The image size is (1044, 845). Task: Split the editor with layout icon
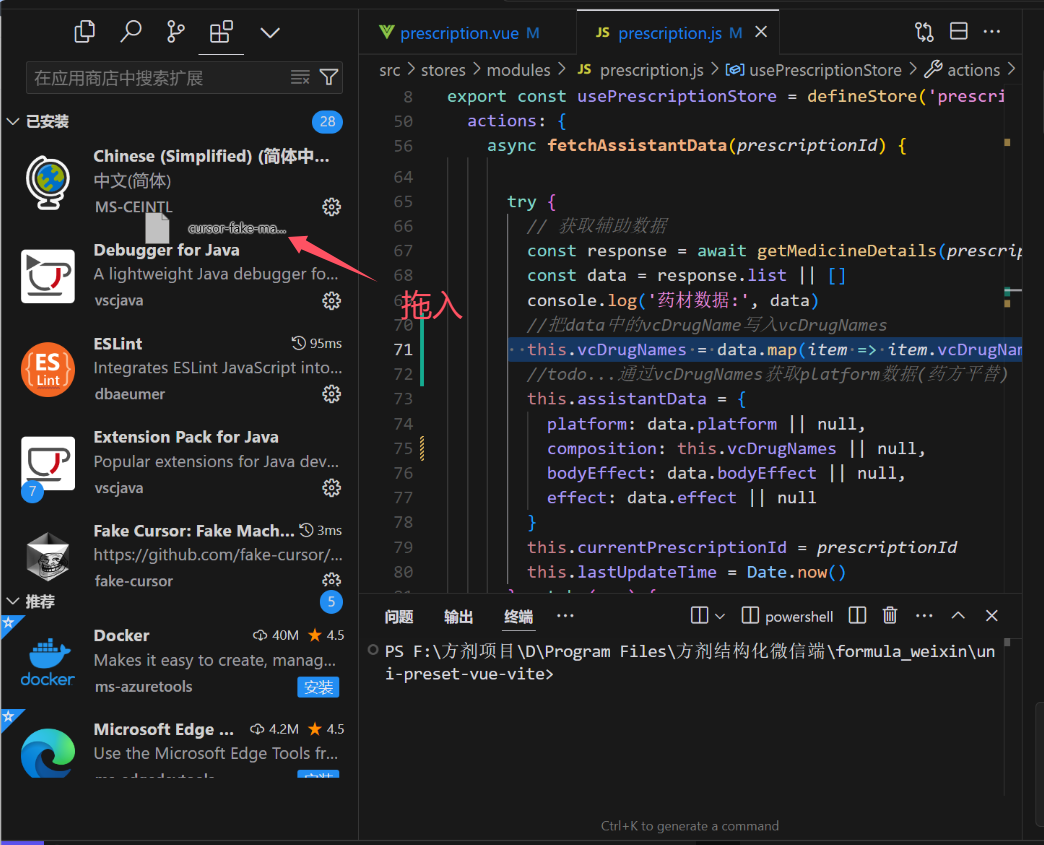click(958, 32)
